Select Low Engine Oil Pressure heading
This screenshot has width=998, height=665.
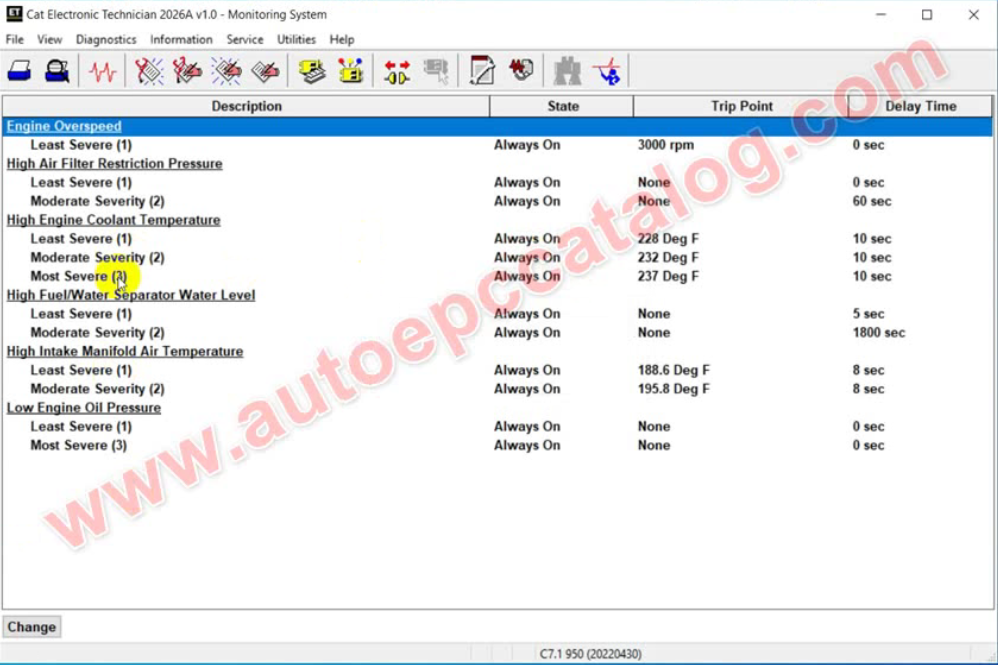(x=83, y=408)
